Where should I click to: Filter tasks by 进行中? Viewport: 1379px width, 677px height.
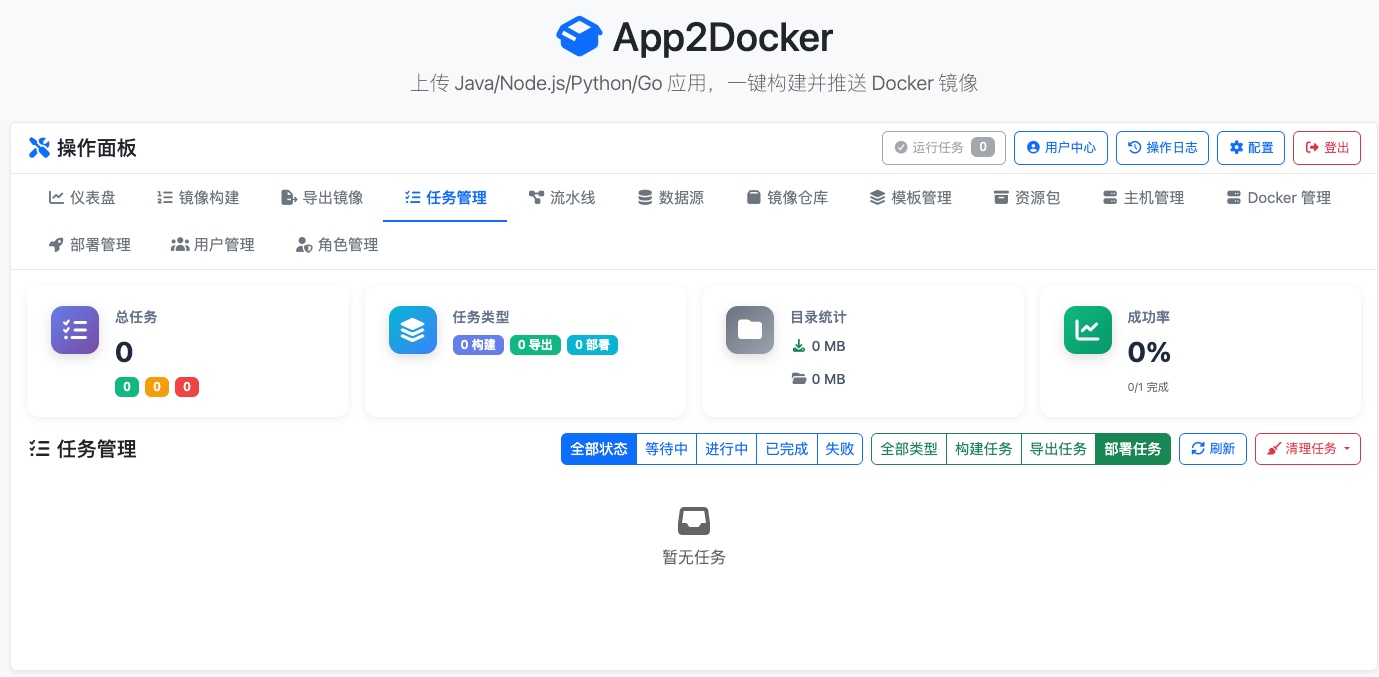pos(726,449)
